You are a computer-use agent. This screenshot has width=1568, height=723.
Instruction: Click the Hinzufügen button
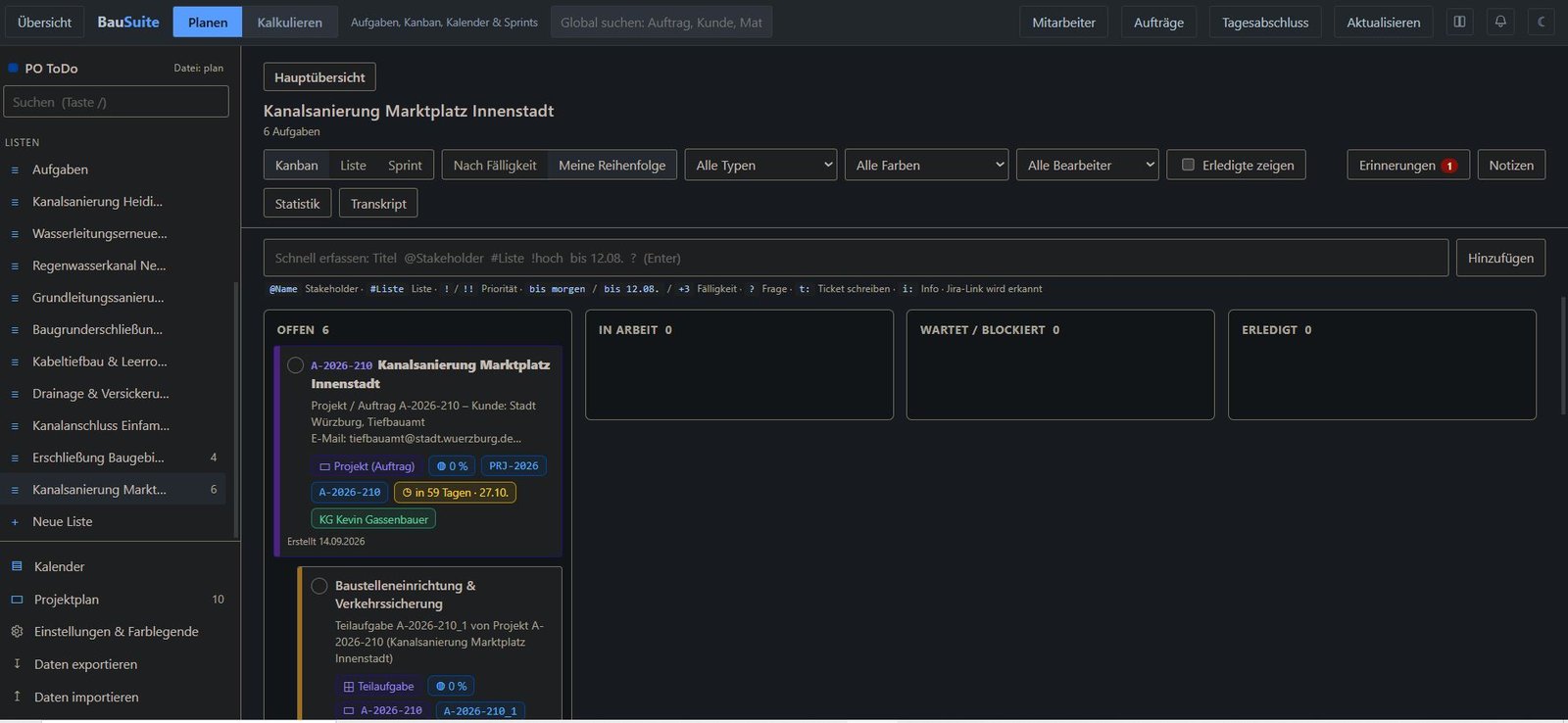(1500, 258)
